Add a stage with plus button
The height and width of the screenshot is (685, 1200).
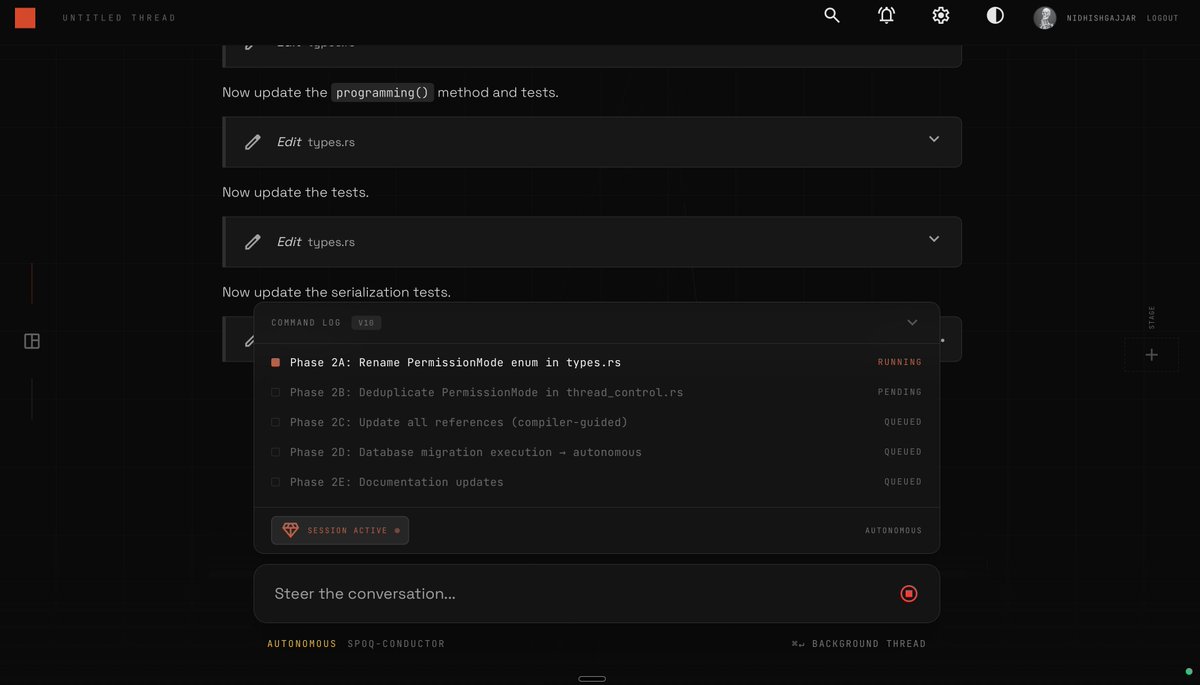(x=1151, y=355)
